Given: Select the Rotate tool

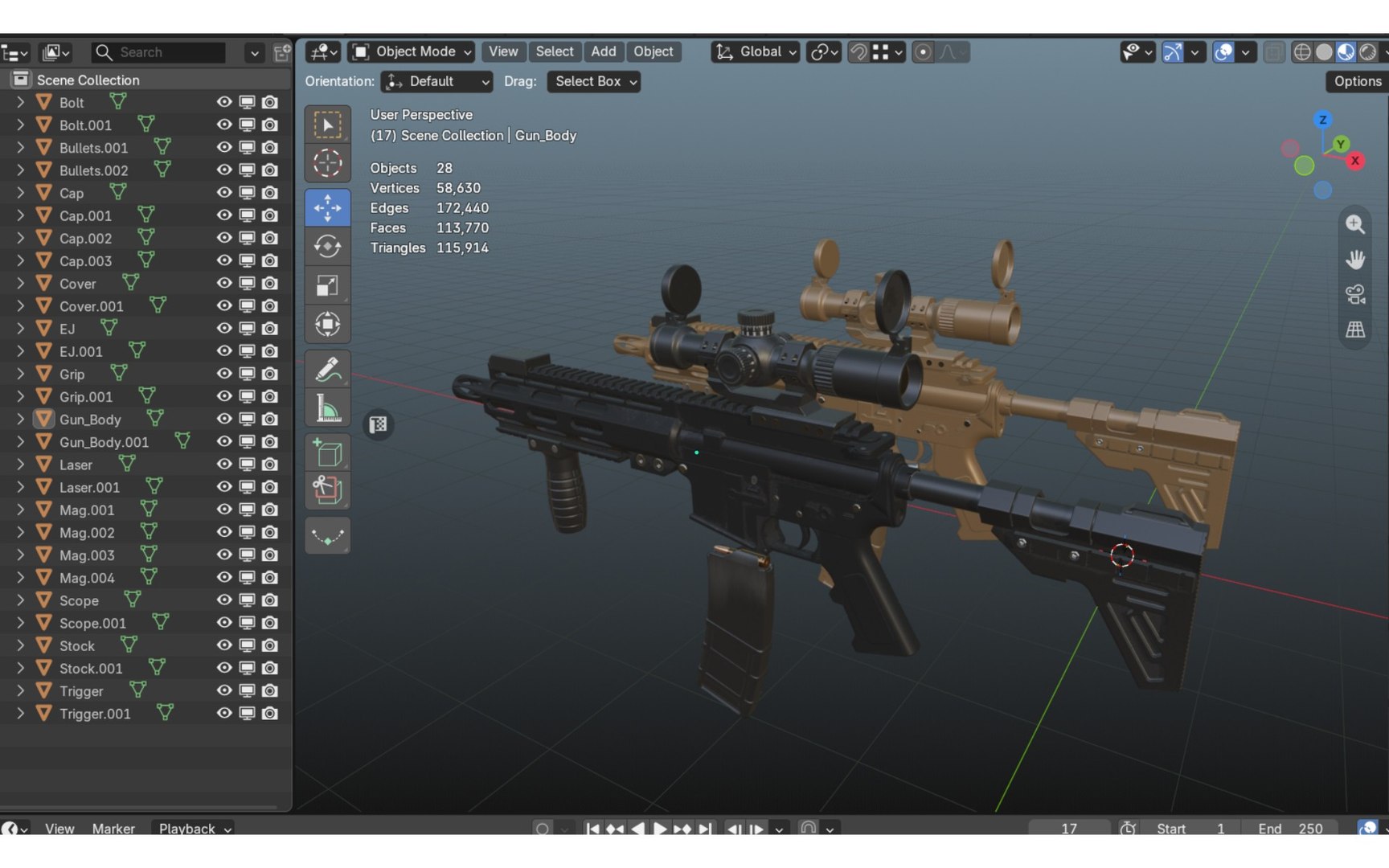Looking at the screenshot, I should click(327, 246).
